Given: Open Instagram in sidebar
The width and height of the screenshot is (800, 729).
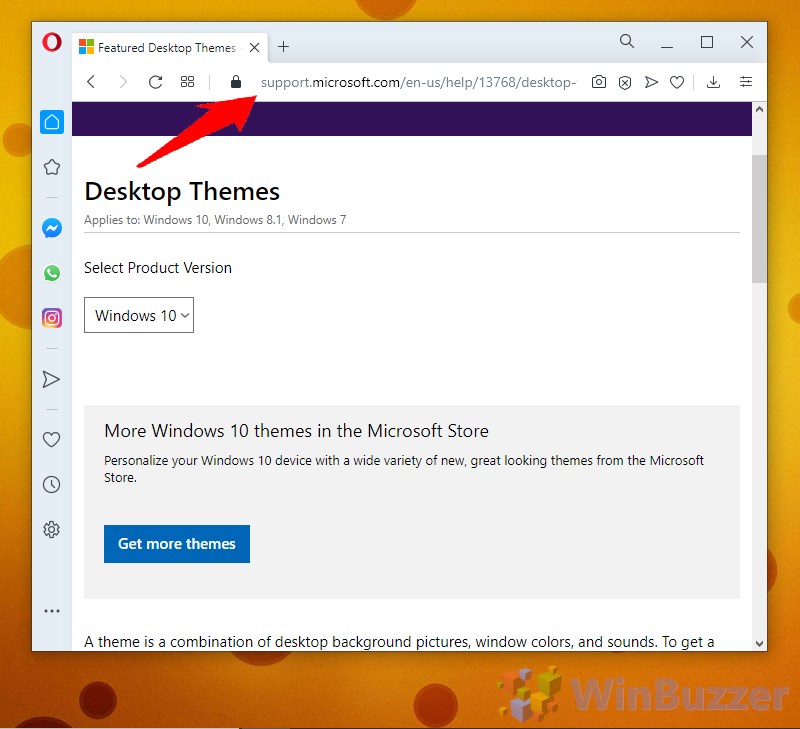Looking at the screenshot, I should click(52, 318).
